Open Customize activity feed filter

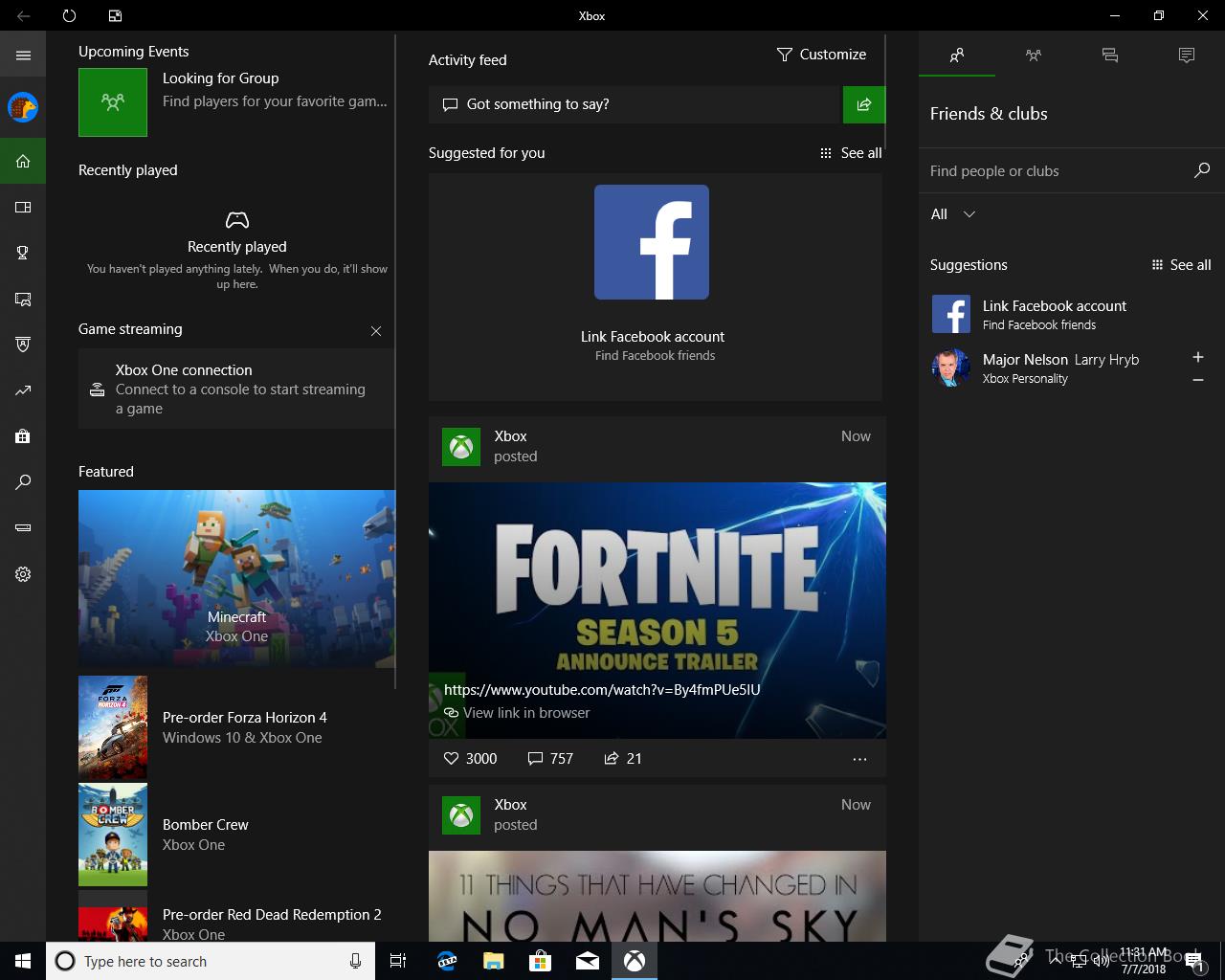click(821, 55)
